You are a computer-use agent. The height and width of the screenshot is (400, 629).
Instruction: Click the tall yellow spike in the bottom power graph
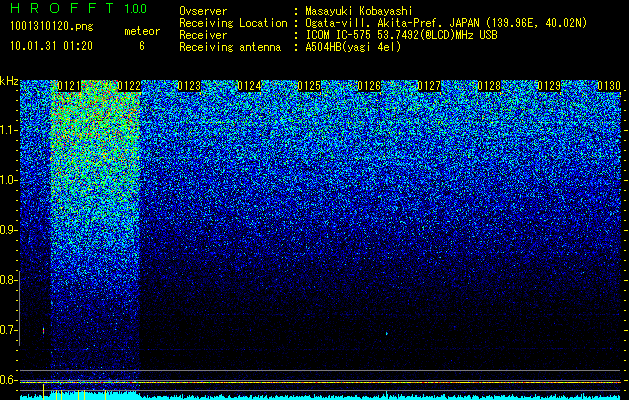[x=43, y=391]
